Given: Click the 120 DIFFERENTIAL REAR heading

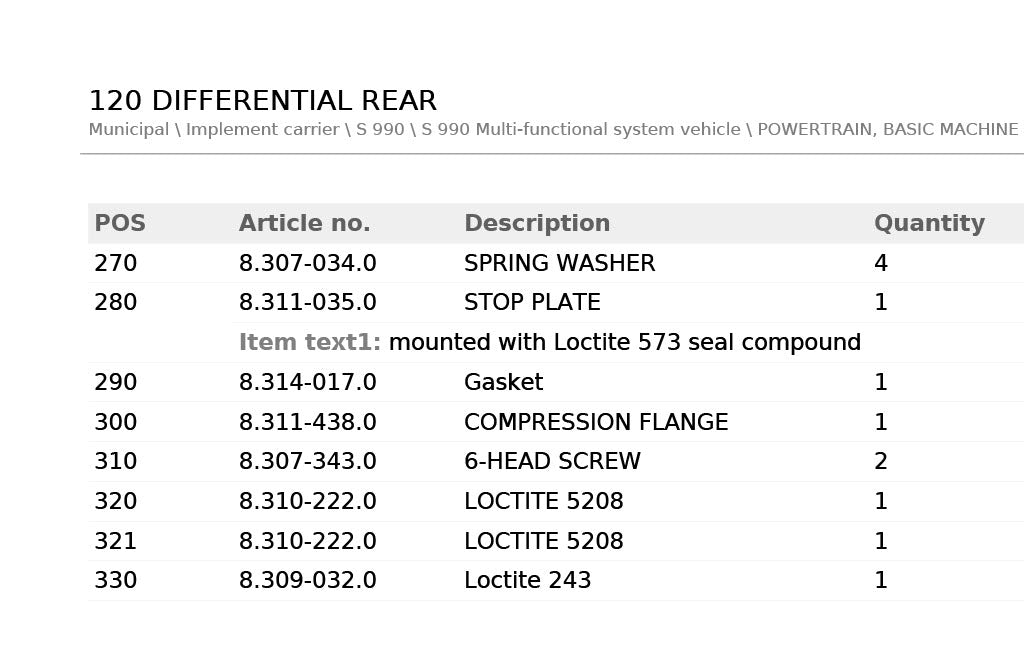Looking at the screenshot, I should (x=262, y=102).
